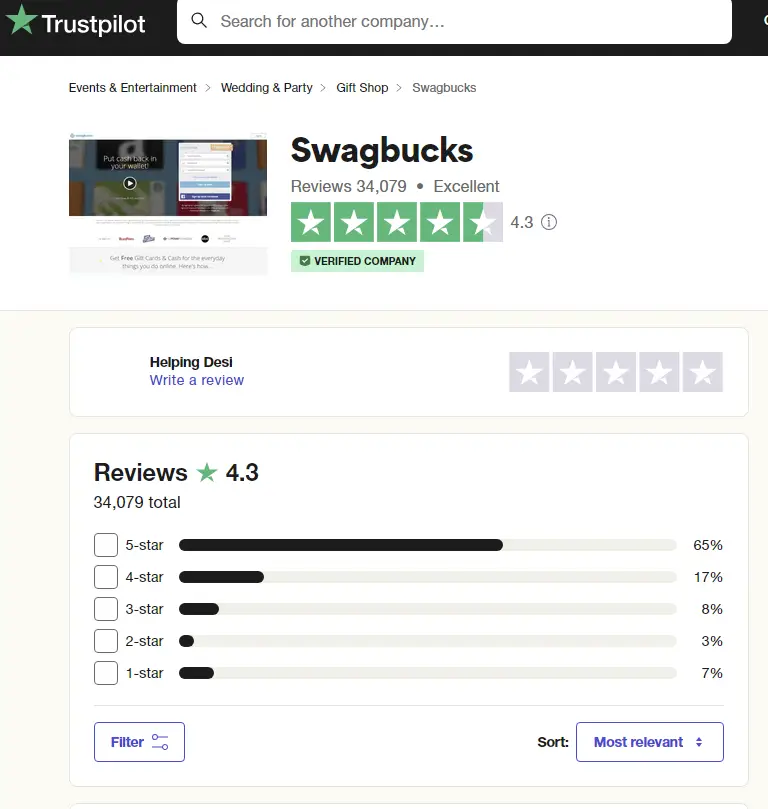Image resolution: width=768 pixels, height=809 pixels.
Task: Rate five stars in review box
Action: coord(702,372)
